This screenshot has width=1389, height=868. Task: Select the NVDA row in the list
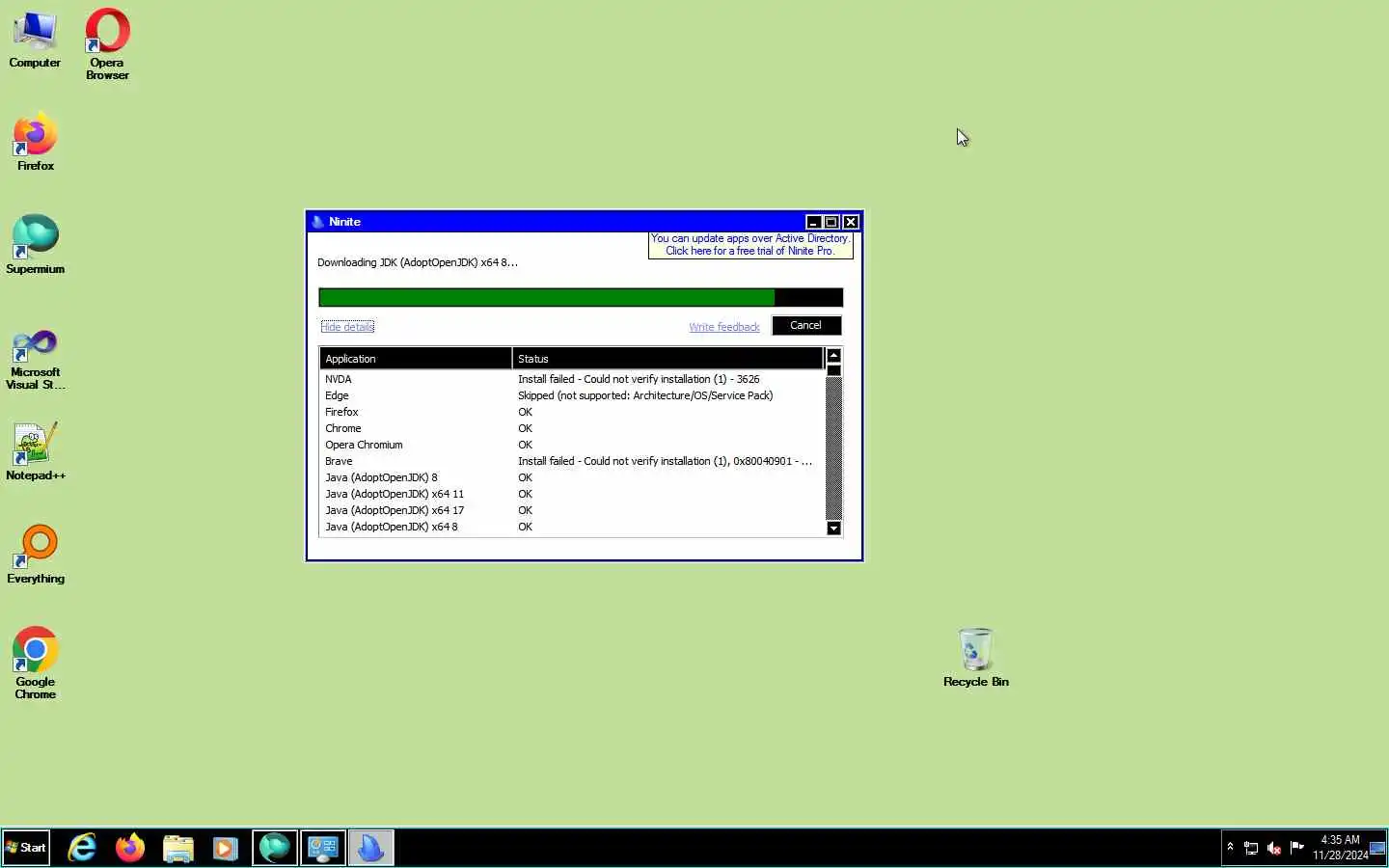(572, 379)
